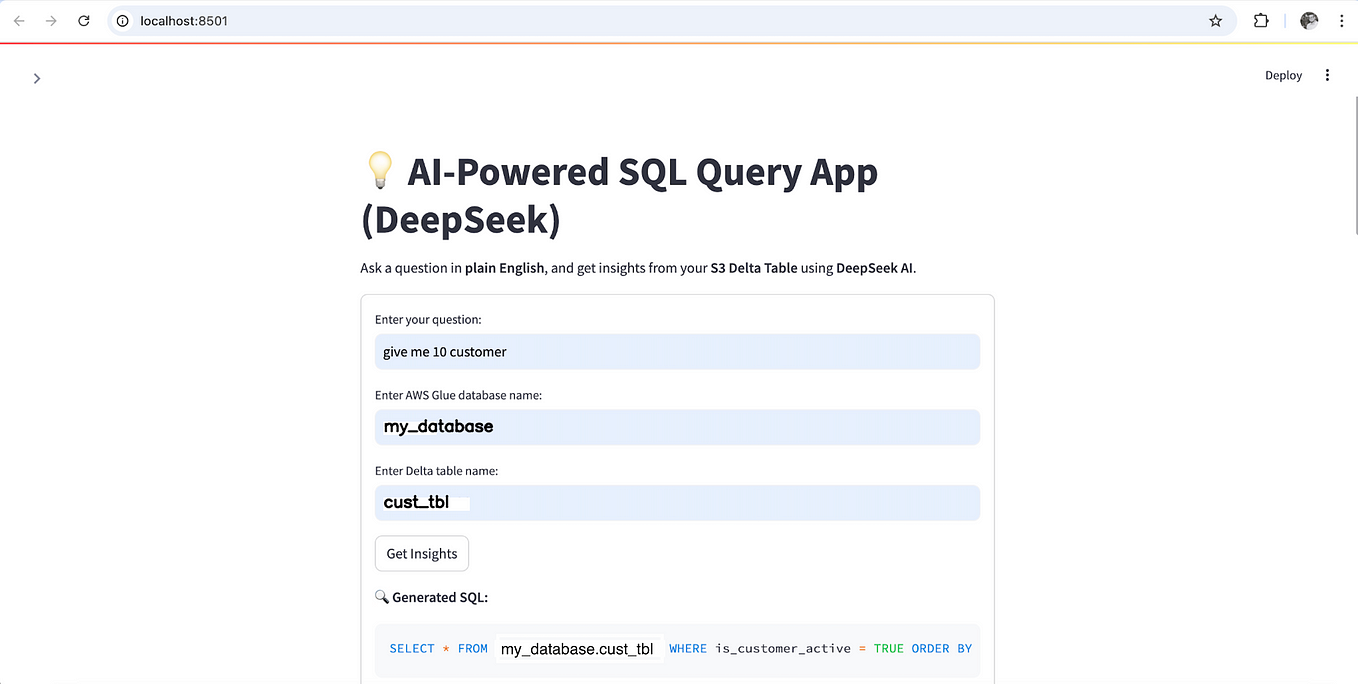
Task: Go forward with browser forward arrow
Action: point(51,20)
